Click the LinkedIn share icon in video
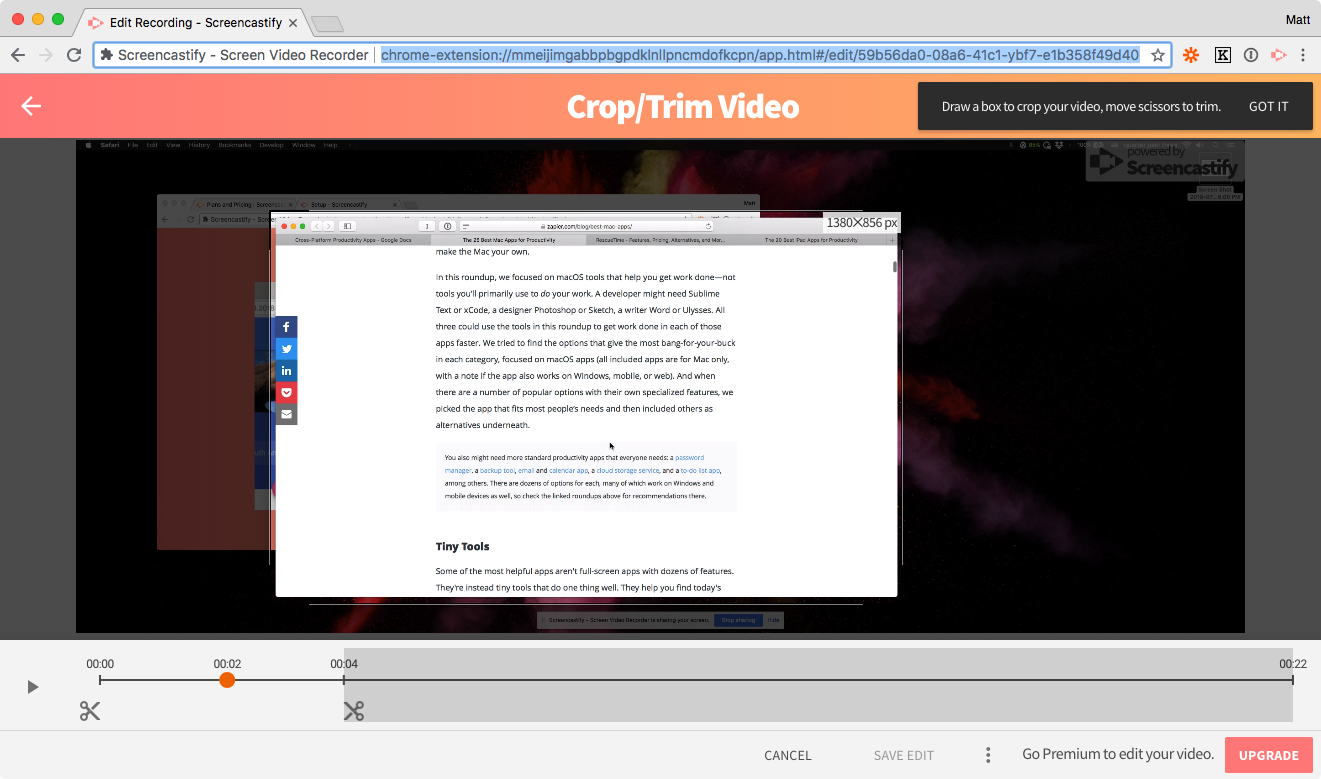The height and width of the screenshot is (779, 1321). (x=286, y=371)
